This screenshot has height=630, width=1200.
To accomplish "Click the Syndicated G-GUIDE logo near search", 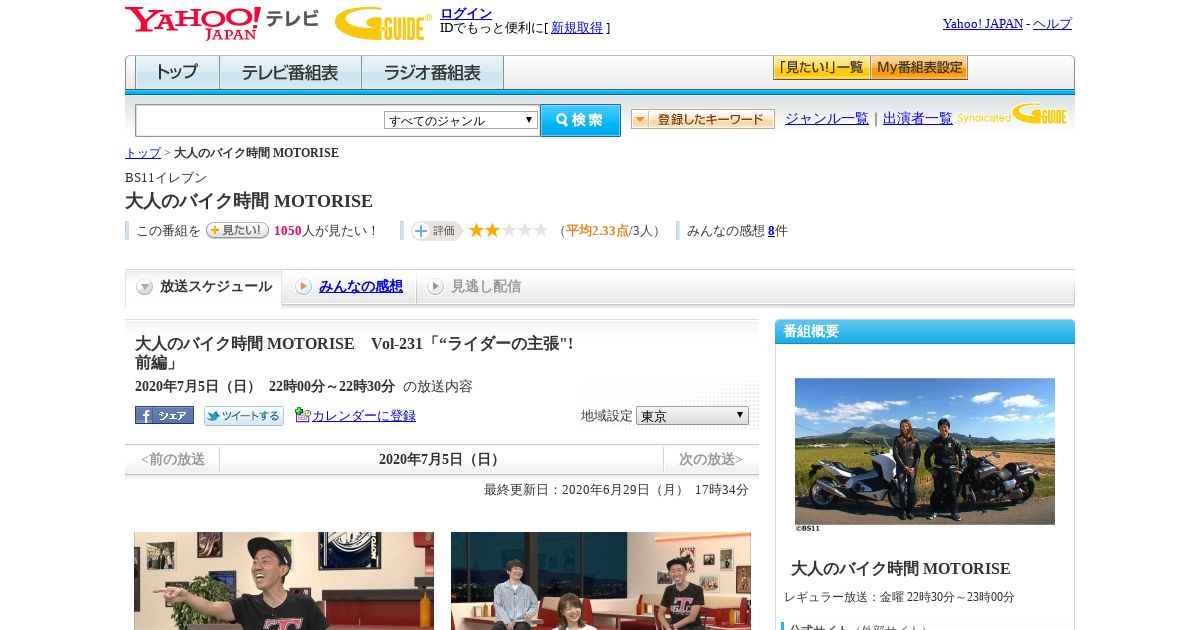I will tap(1012, 114).
